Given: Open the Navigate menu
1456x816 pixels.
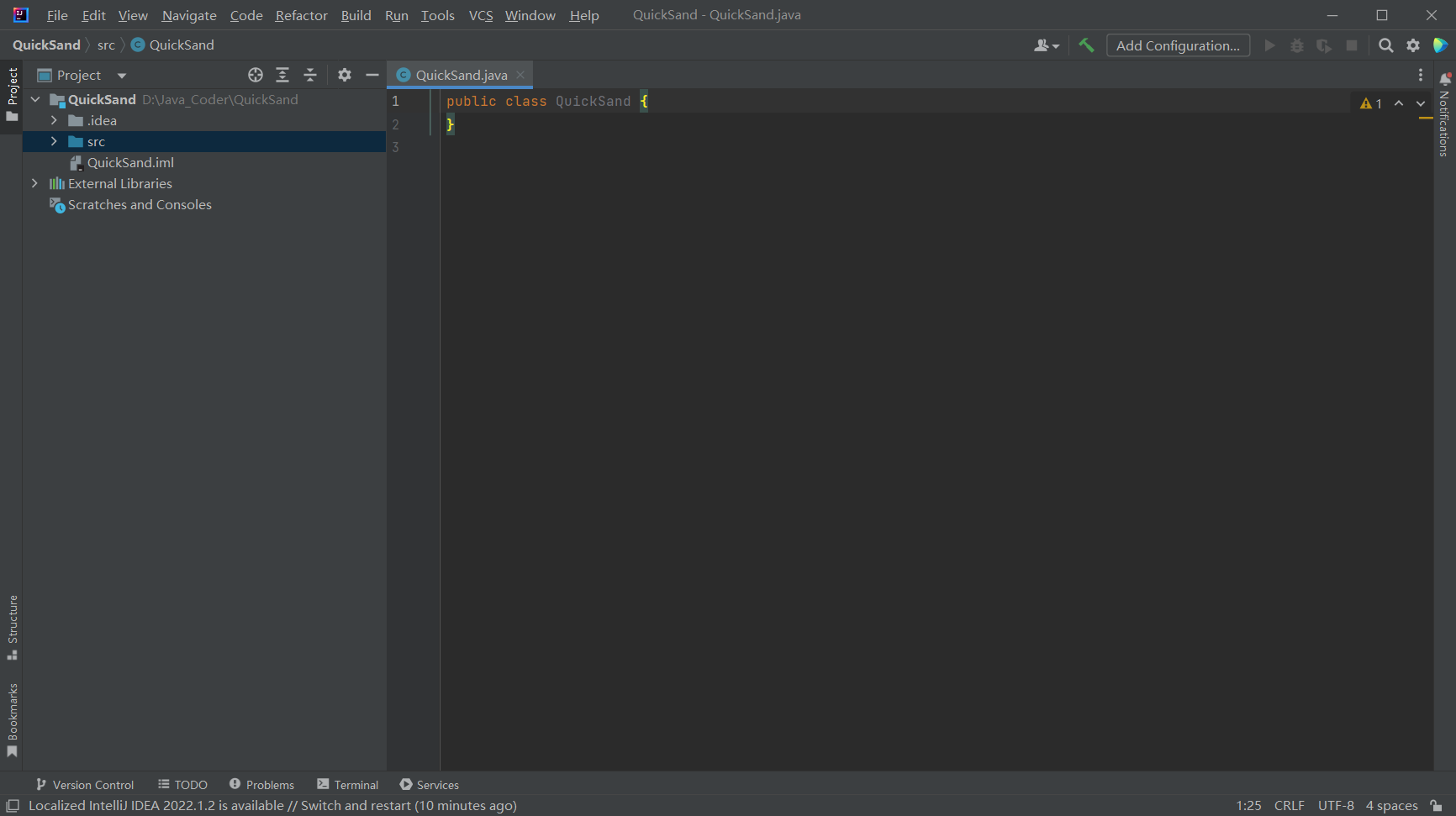Looking at the screenshot, I should (x=189, y=15).
